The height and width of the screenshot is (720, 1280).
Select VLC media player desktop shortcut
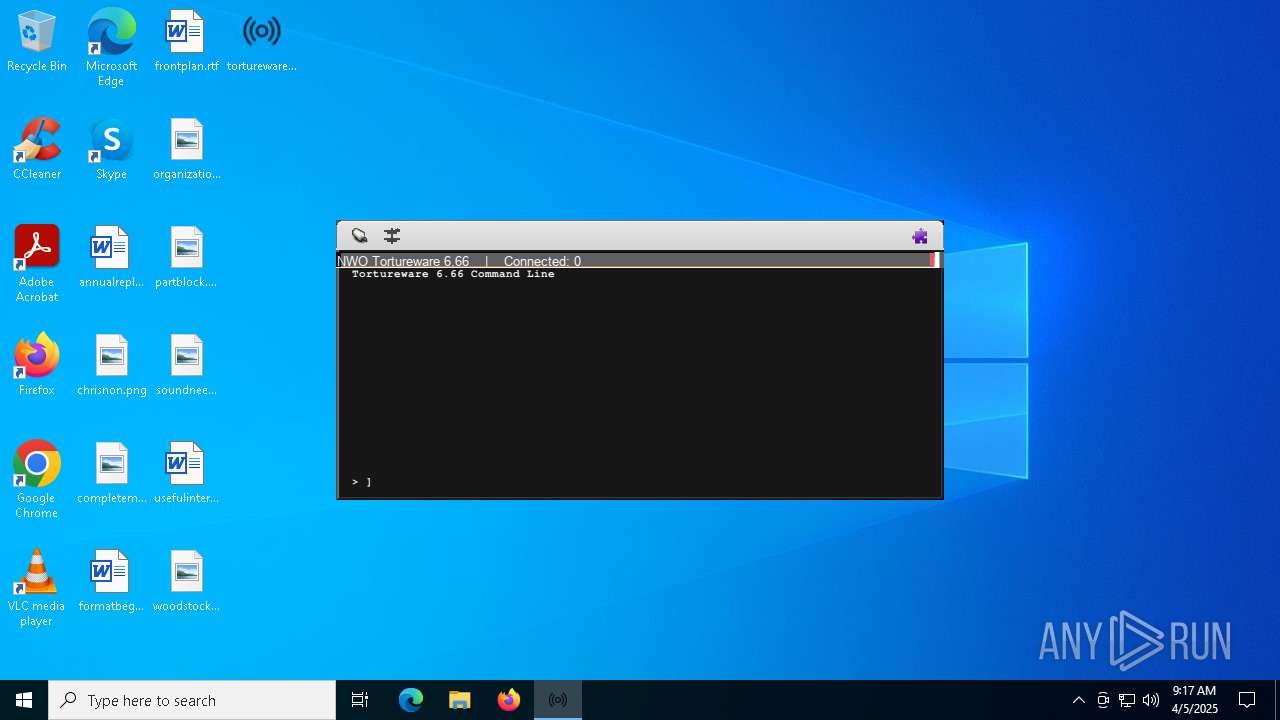point(37,588)
